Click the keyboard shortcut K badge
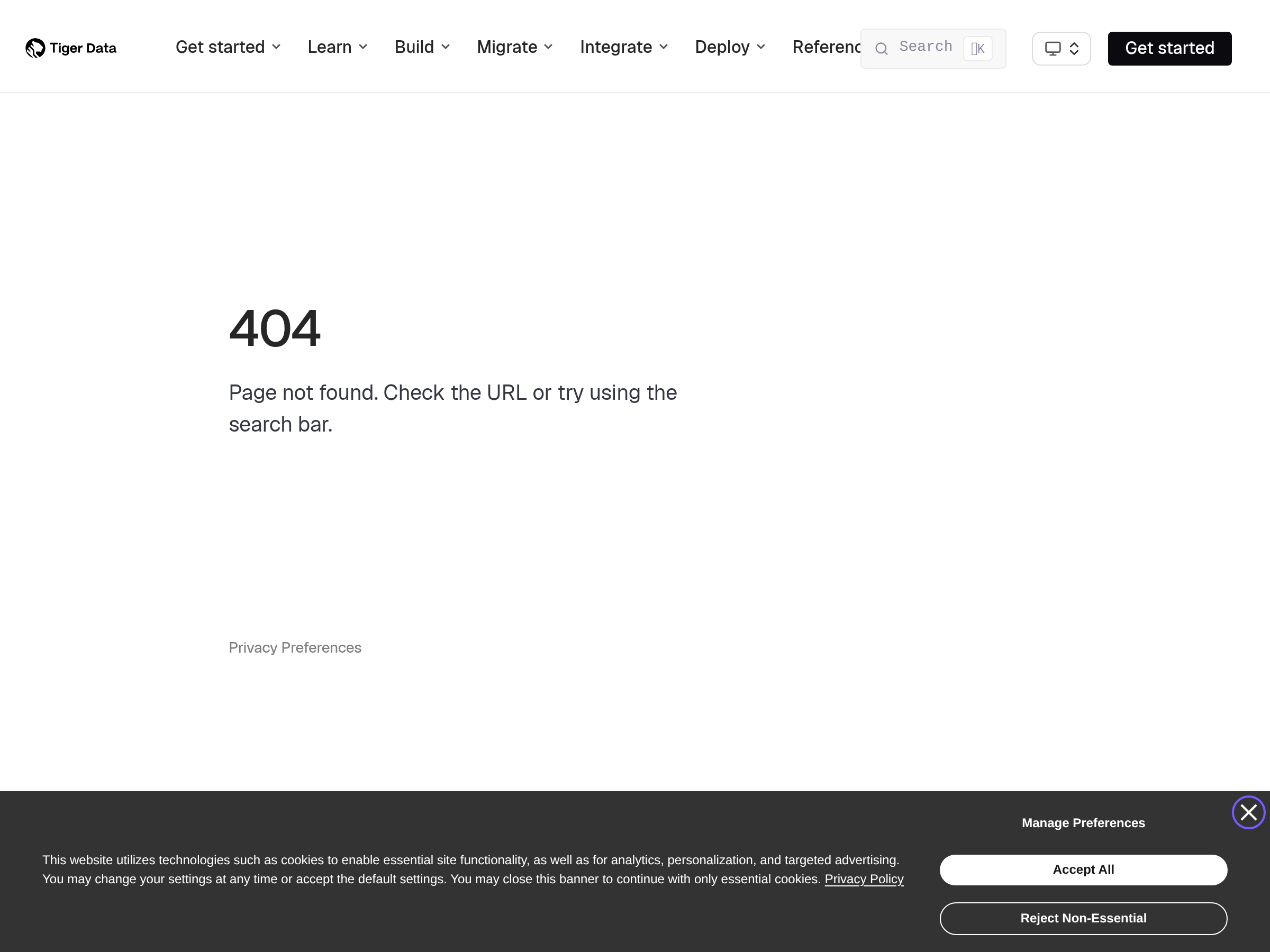Image resolution: width=1270 pixels, height=952 pixels. (977, 49)
